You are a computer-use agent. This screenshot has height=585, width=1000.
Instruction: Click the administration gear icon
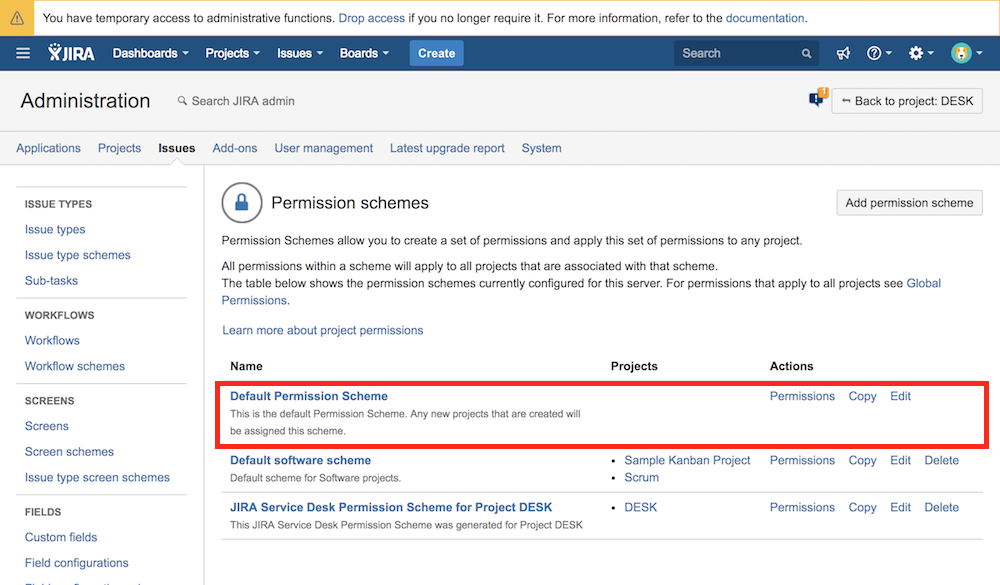tap(916, 53)
